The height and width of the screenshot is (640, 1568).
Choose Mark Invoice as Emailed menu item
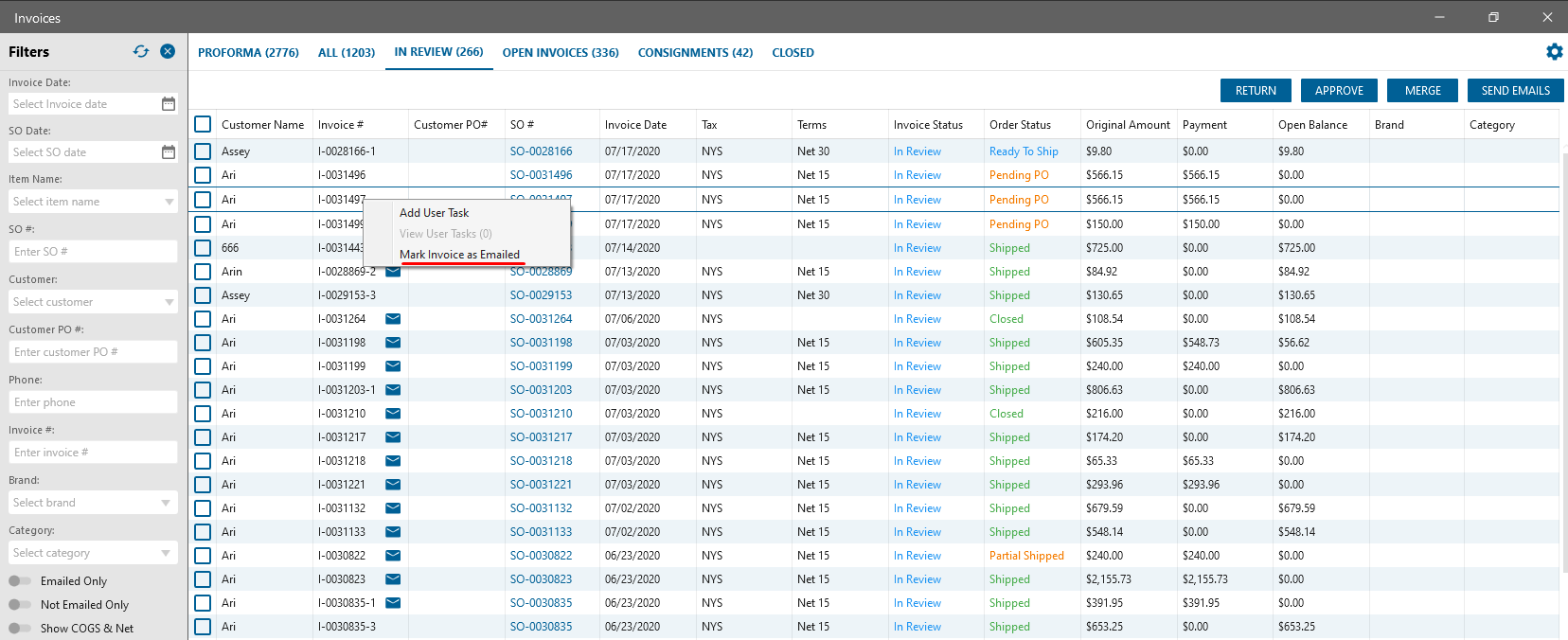459,255
